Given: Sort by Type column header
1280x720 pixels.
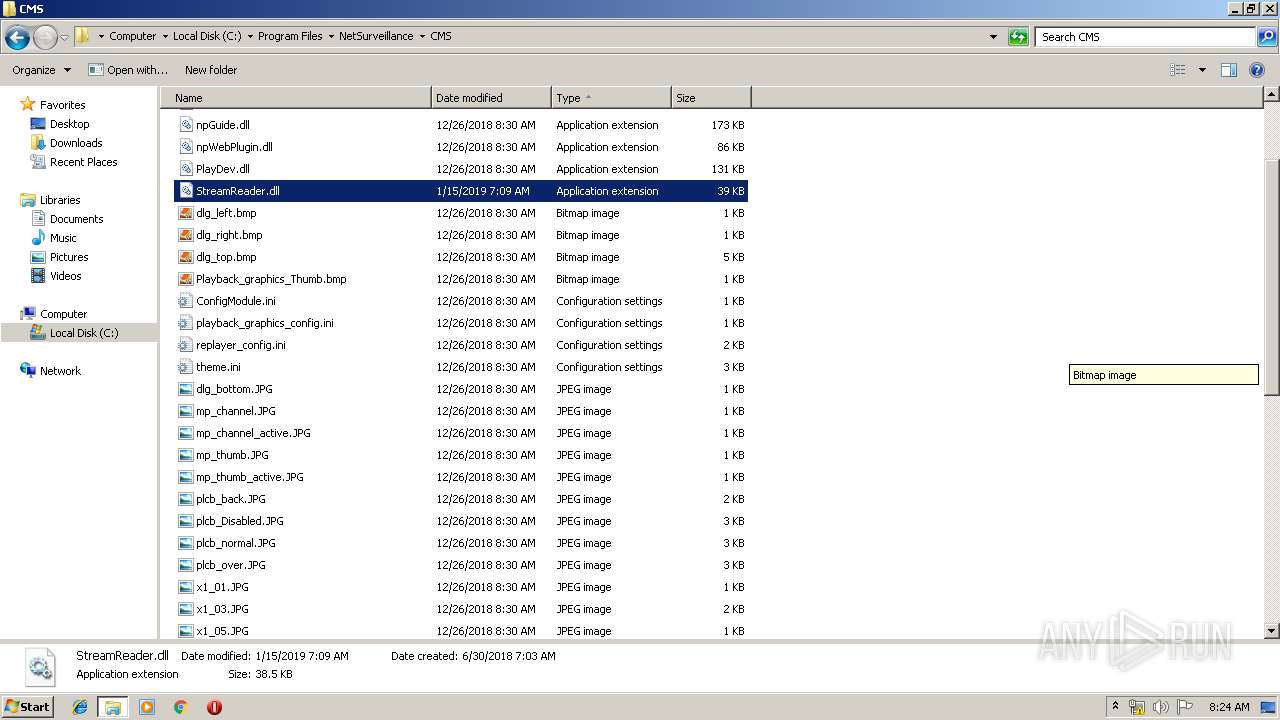Looking at the screenshot, I should [x=611, y=98].
